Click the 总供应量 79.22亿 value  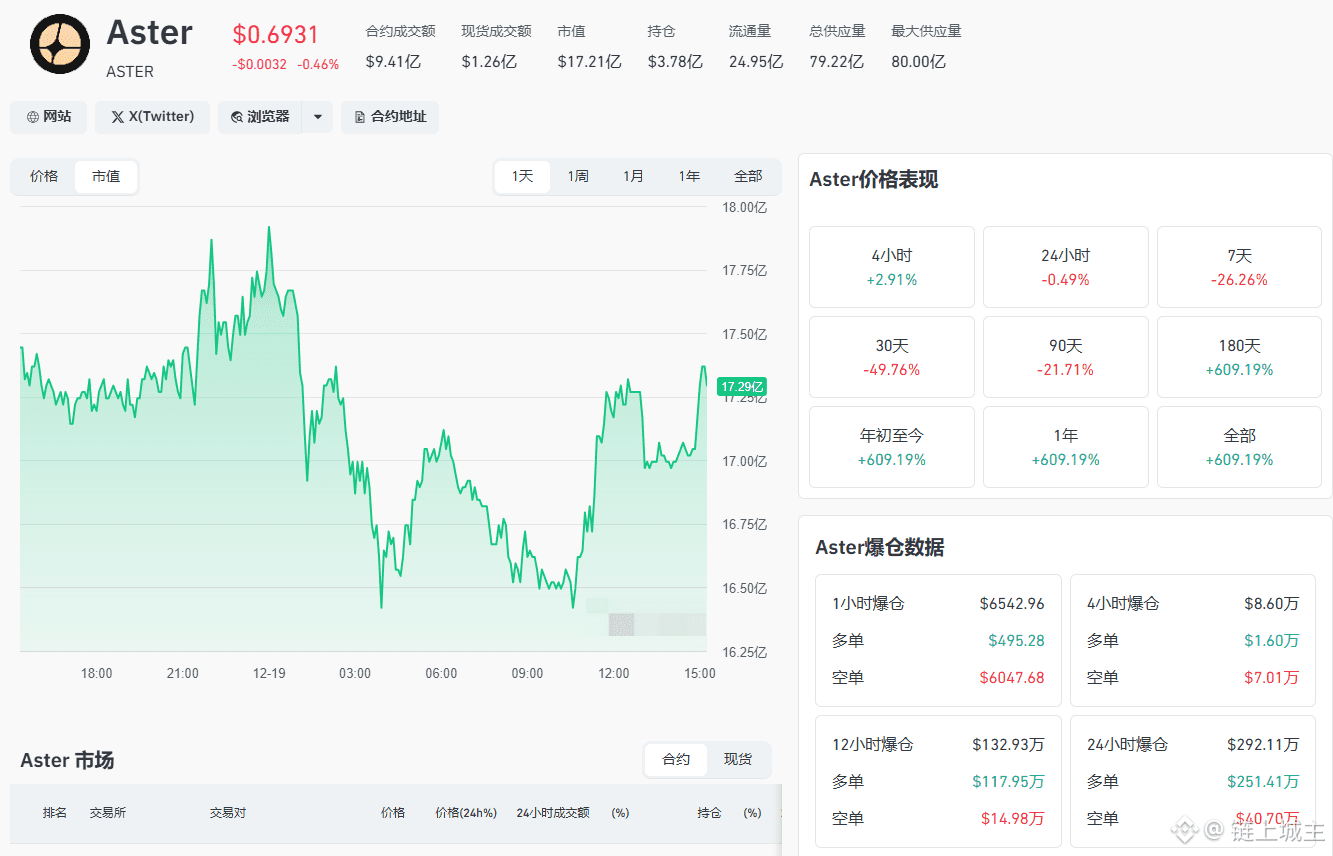coord(837,62)
